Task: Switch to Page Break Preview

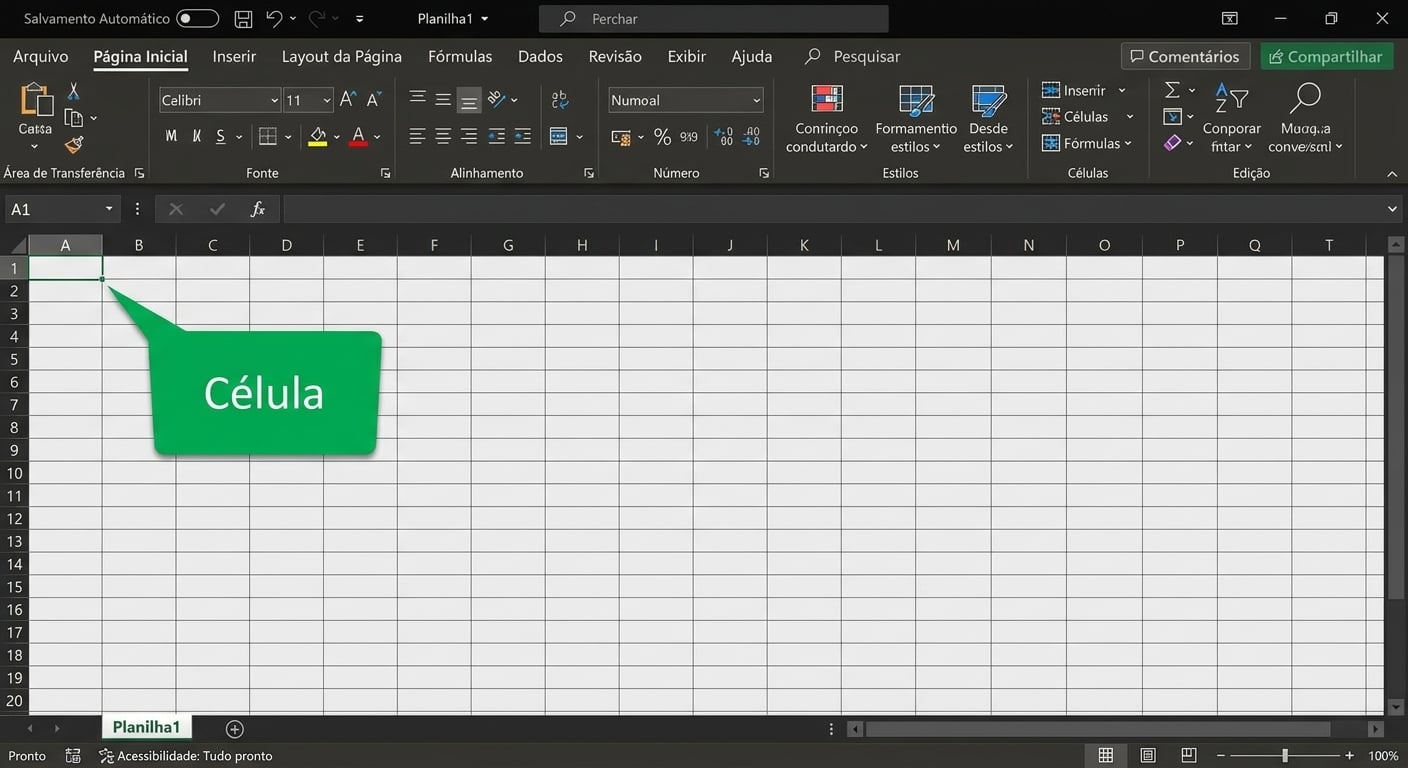Action: 1189,755
